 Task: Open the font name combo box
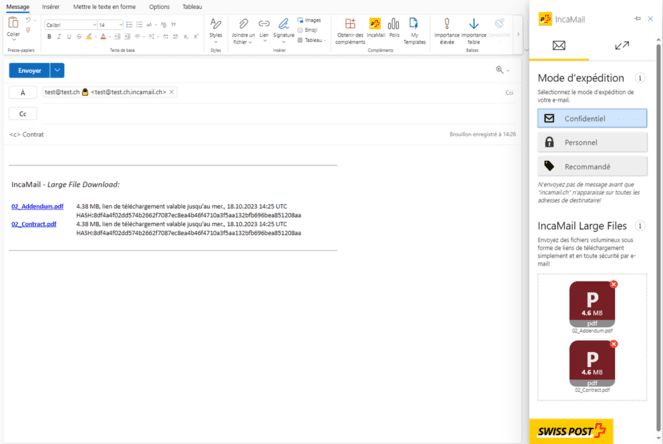[x=70, y=25]
